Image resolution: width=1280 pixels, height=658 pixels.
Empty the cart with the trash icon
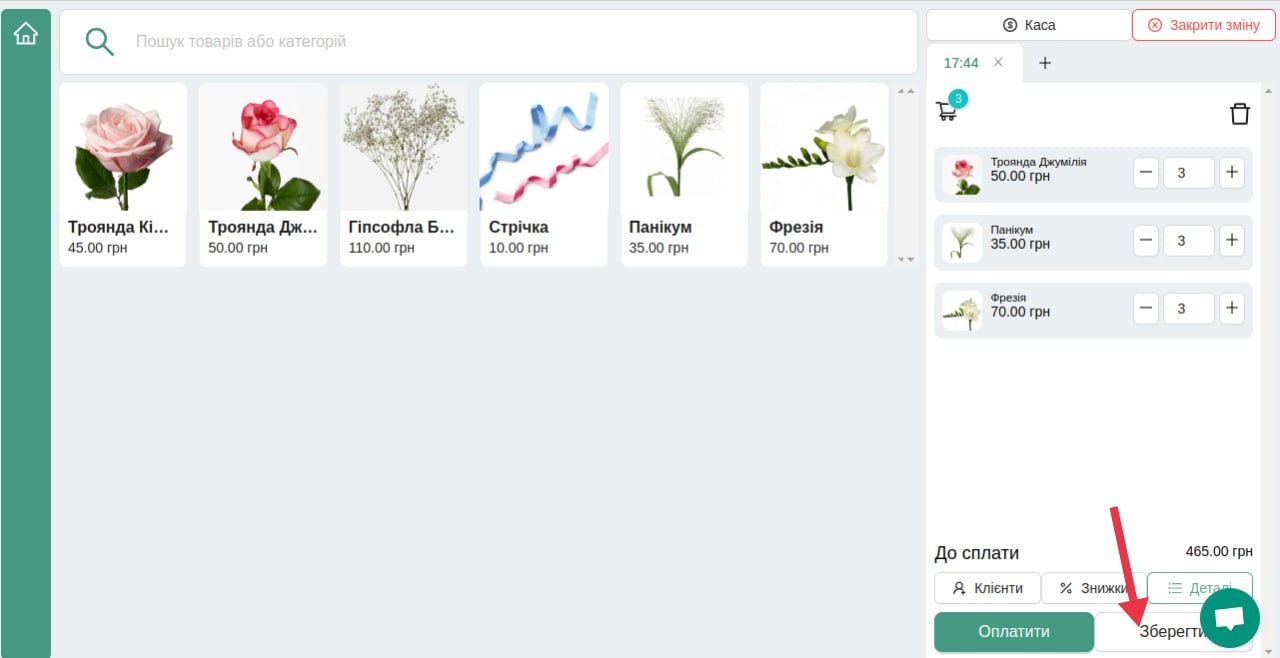point(1240,113)
